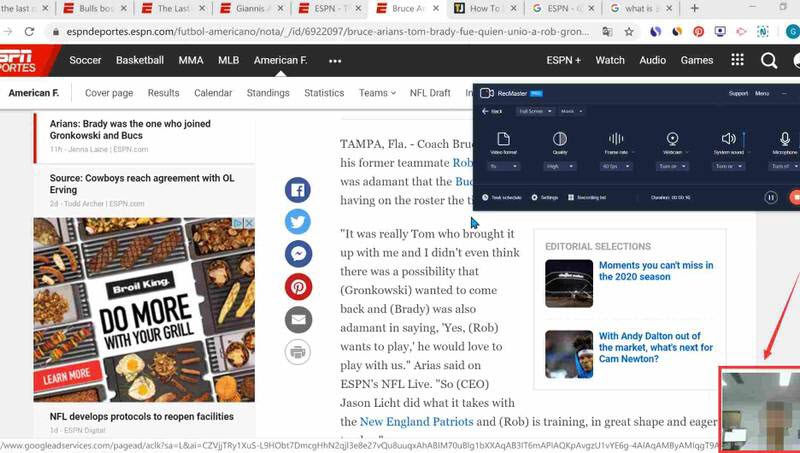Open NFL develops protocols to reopen facilities
Viewport: 800px width, 453px height.
coord(141,416)
